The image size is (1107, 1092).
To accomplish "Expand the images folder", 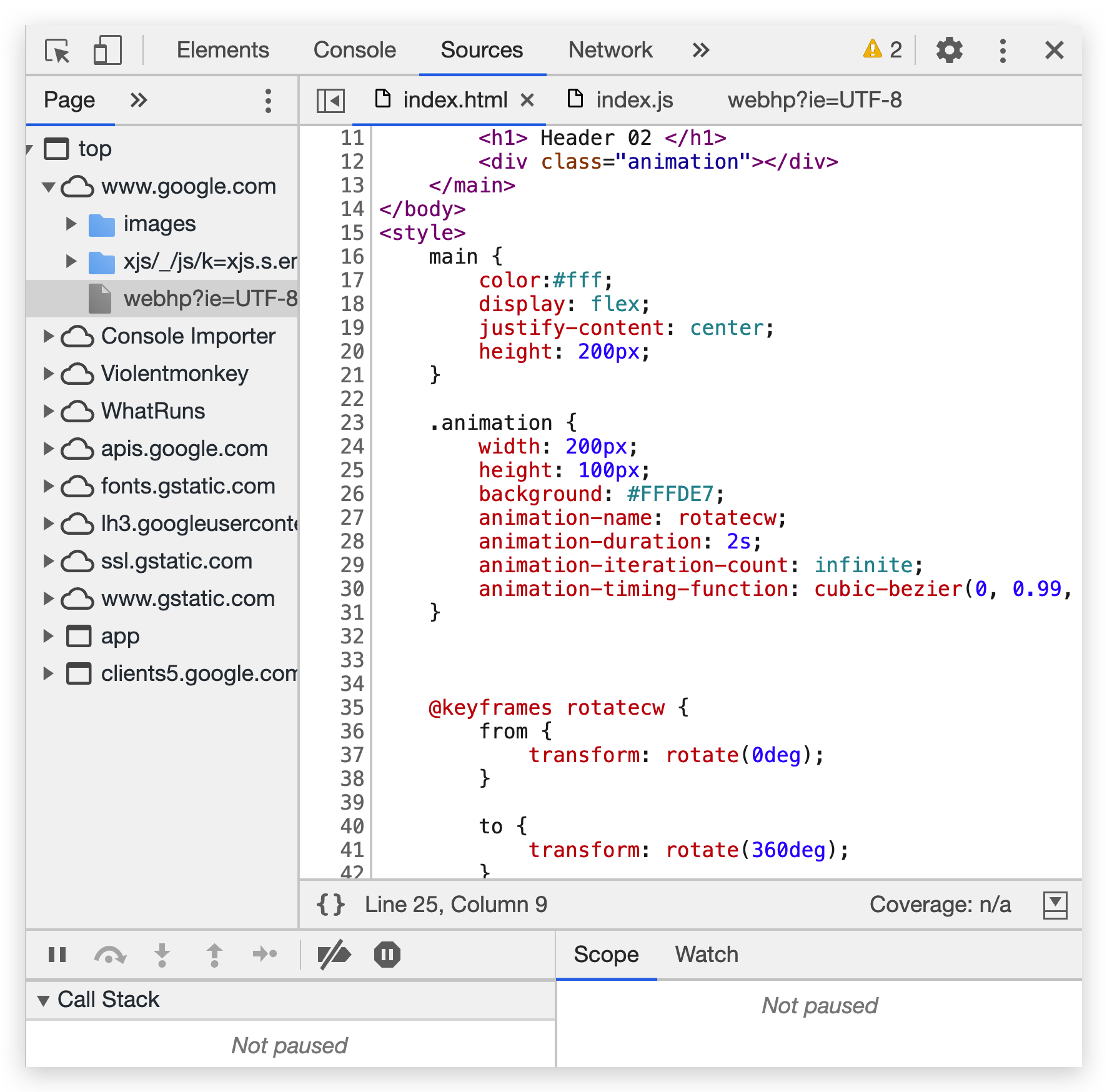I will (x=71, y=224).
